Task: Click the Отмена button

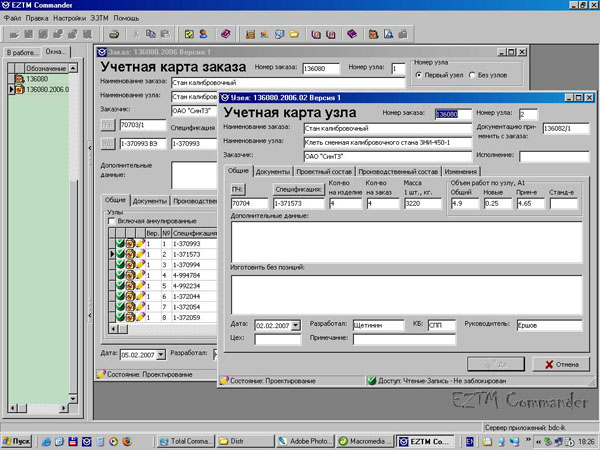Action: click(x=561, y=364)
